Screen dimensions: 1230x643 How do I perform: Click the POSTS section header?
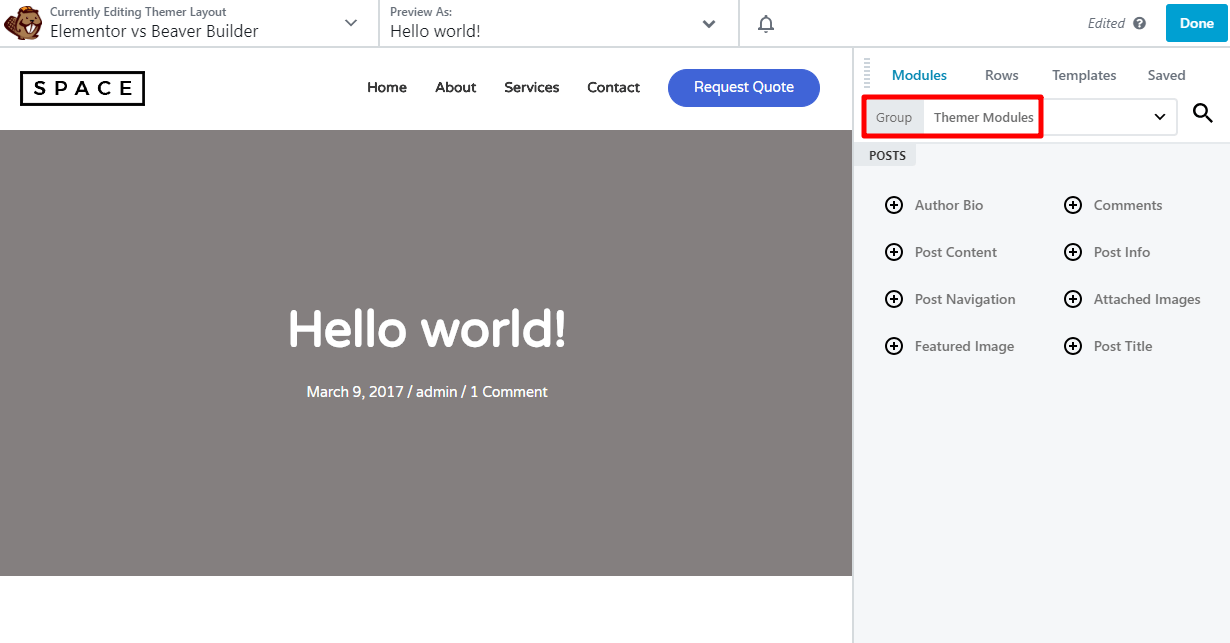point(887,155)
